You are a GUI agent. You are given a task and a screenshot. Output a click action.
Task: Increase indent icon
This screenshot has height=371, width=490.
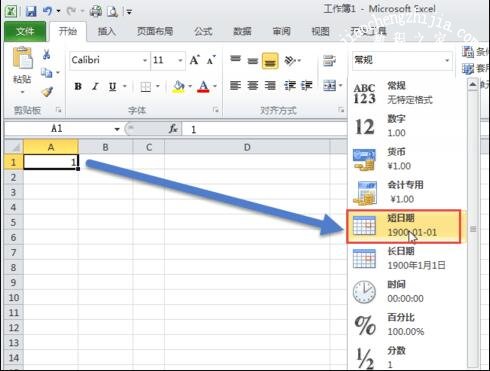tap(307, 86)
